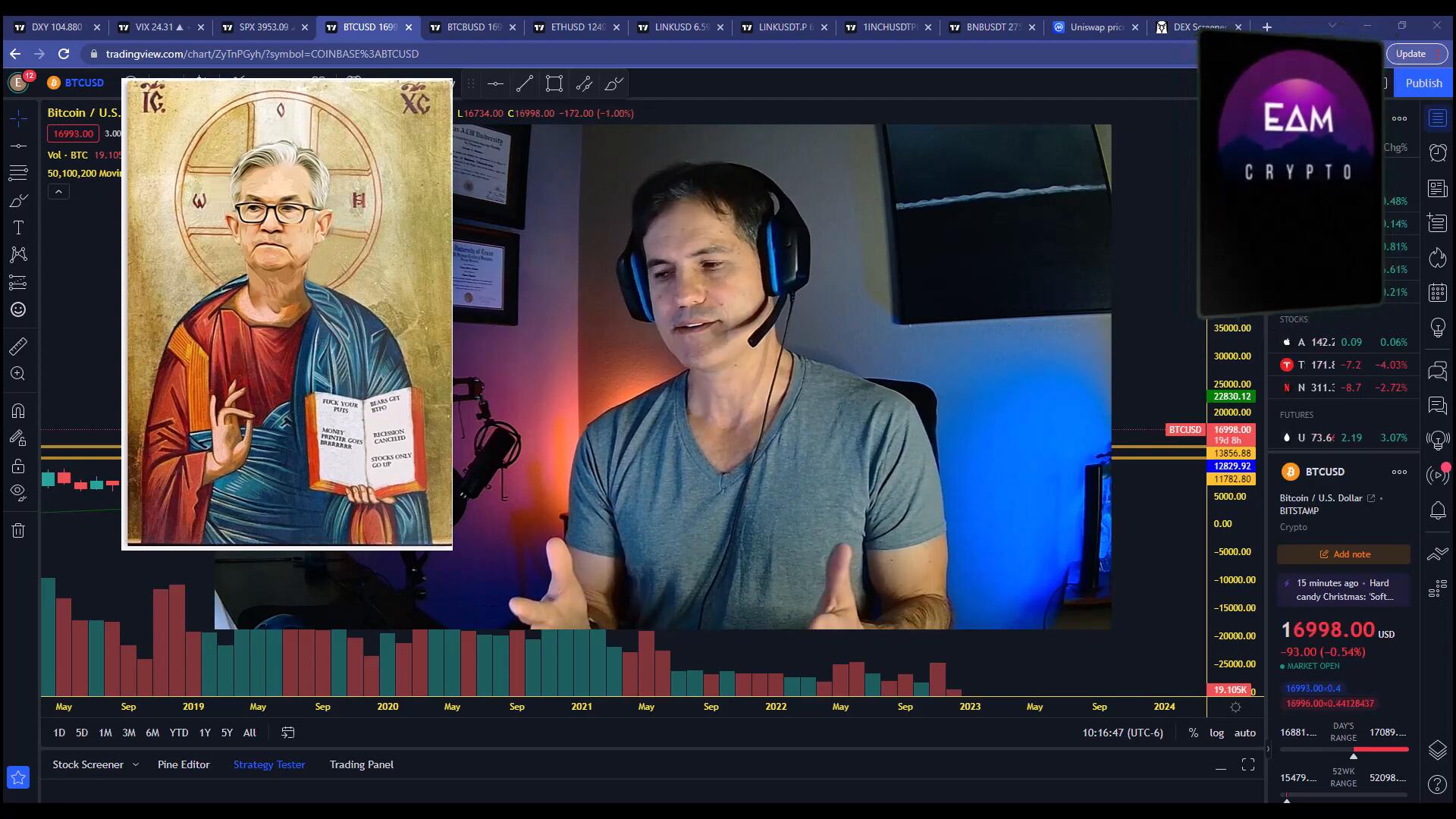
Task: Open the Calendar panel icon
Action: (x=1437, y=293)
